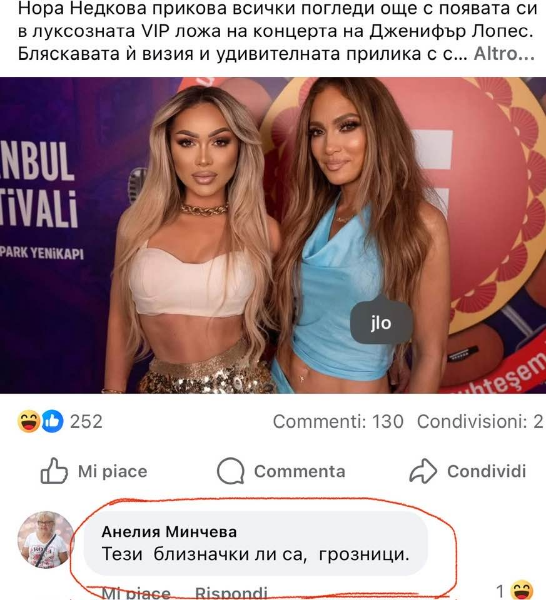Click the Commenta text label

pyautogui.click(x=300, y=471)
